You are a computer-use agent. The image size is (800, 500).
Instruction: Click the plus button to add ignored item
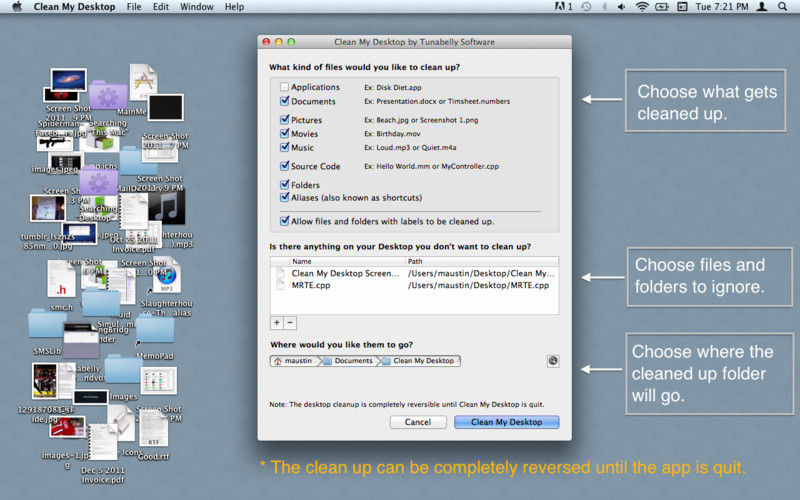[x=277, y=322]
